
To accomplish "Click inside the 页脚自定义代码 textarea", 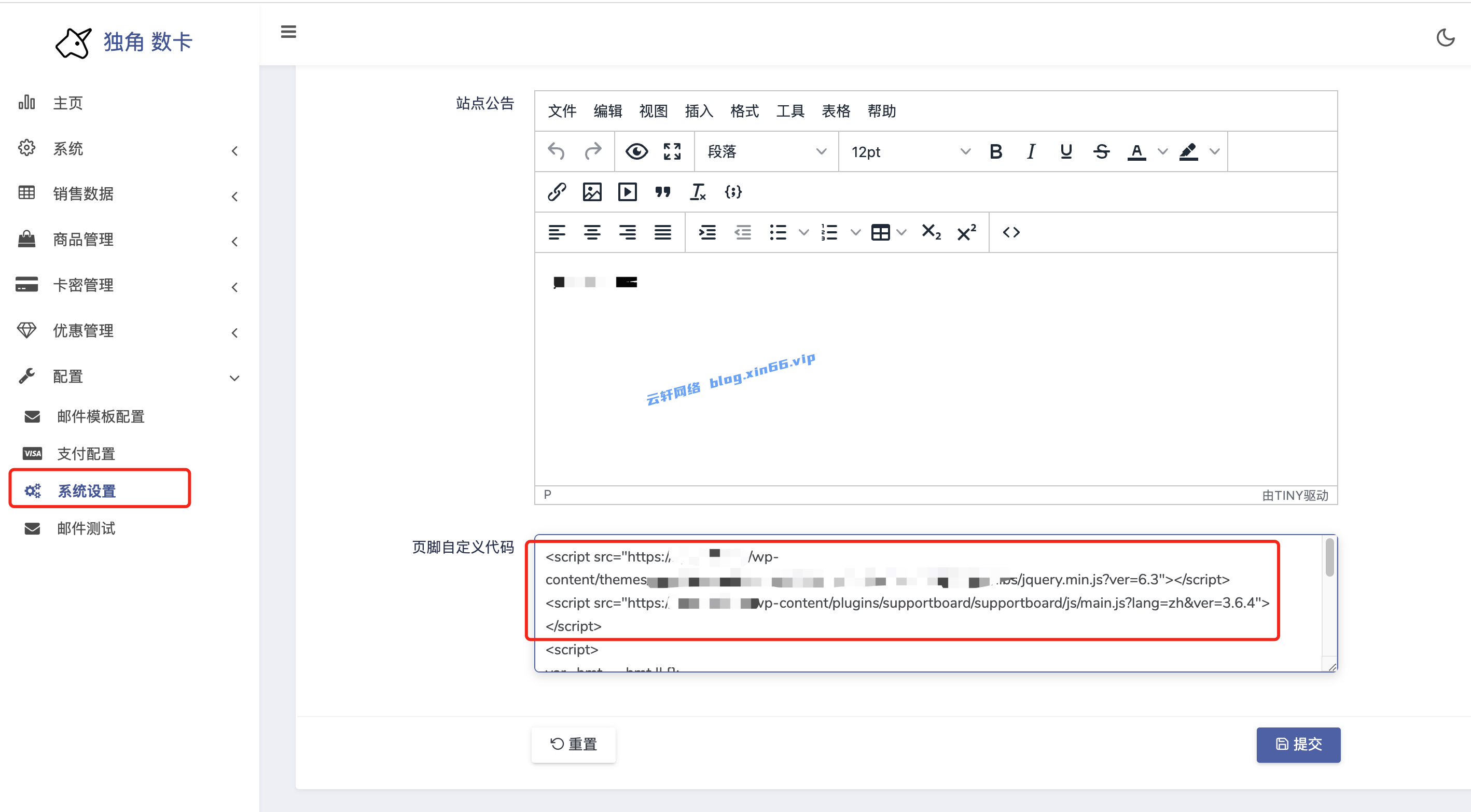I will (x=935, y=603).
